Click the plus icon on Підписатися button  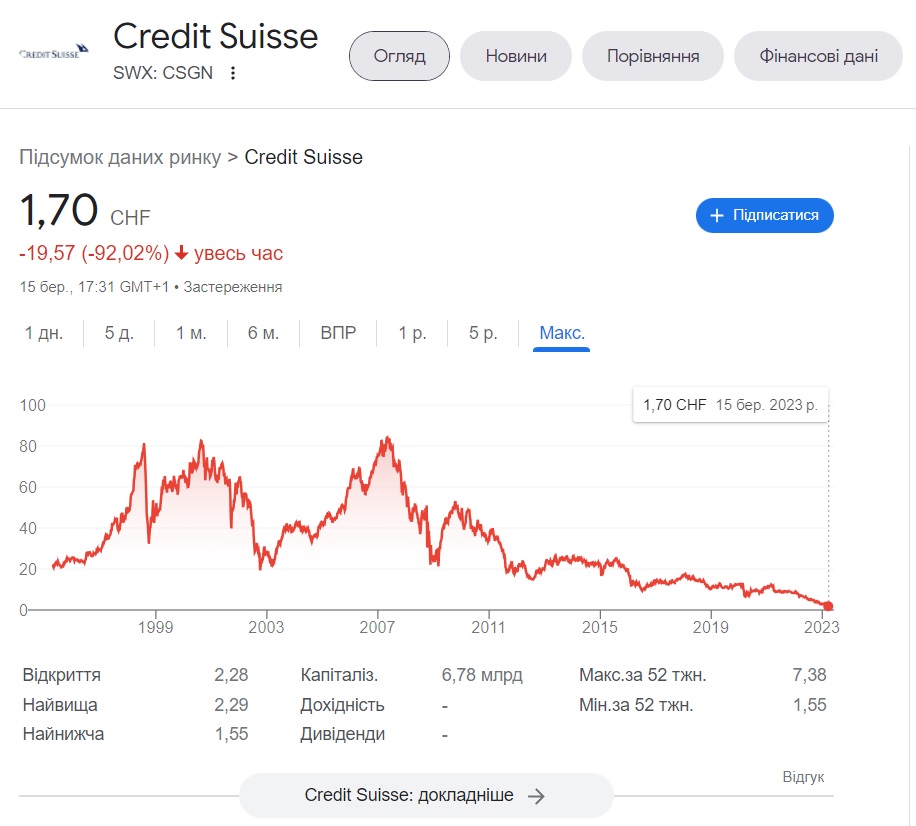(716, 216)
